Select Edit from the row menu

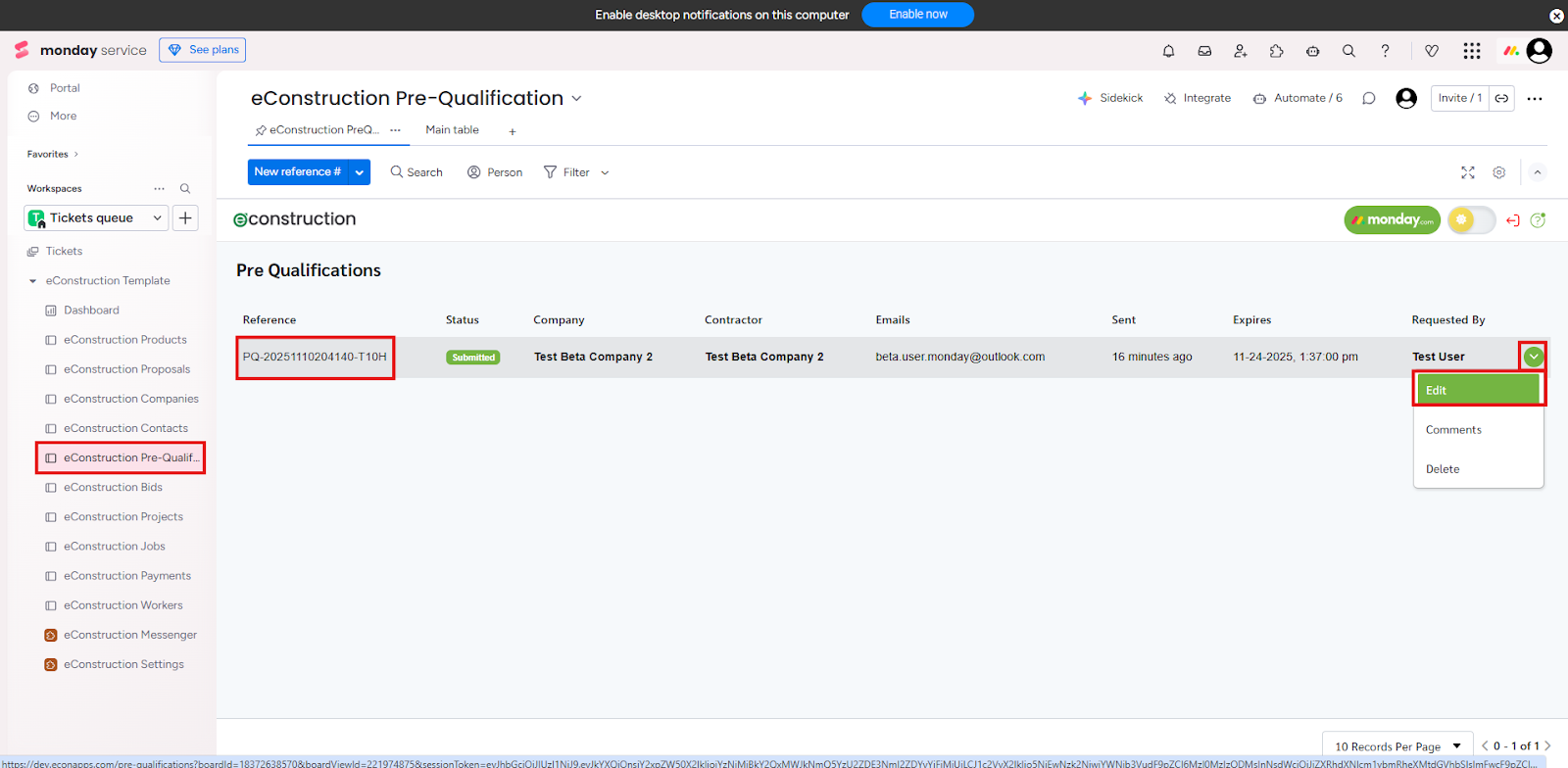1477,390
